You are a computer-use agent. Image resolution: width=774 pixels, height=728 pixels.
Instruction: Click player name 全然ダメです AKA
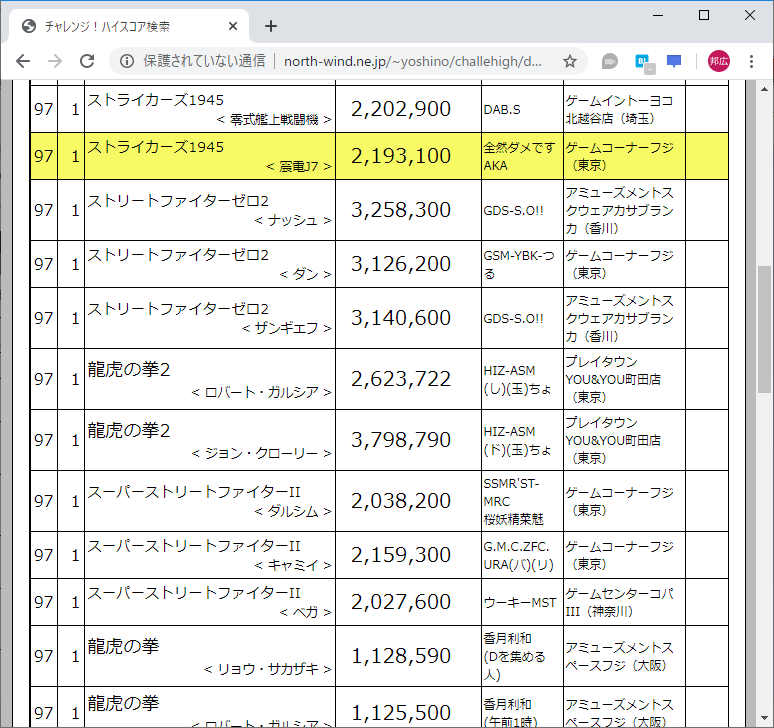tap(519, 156)
